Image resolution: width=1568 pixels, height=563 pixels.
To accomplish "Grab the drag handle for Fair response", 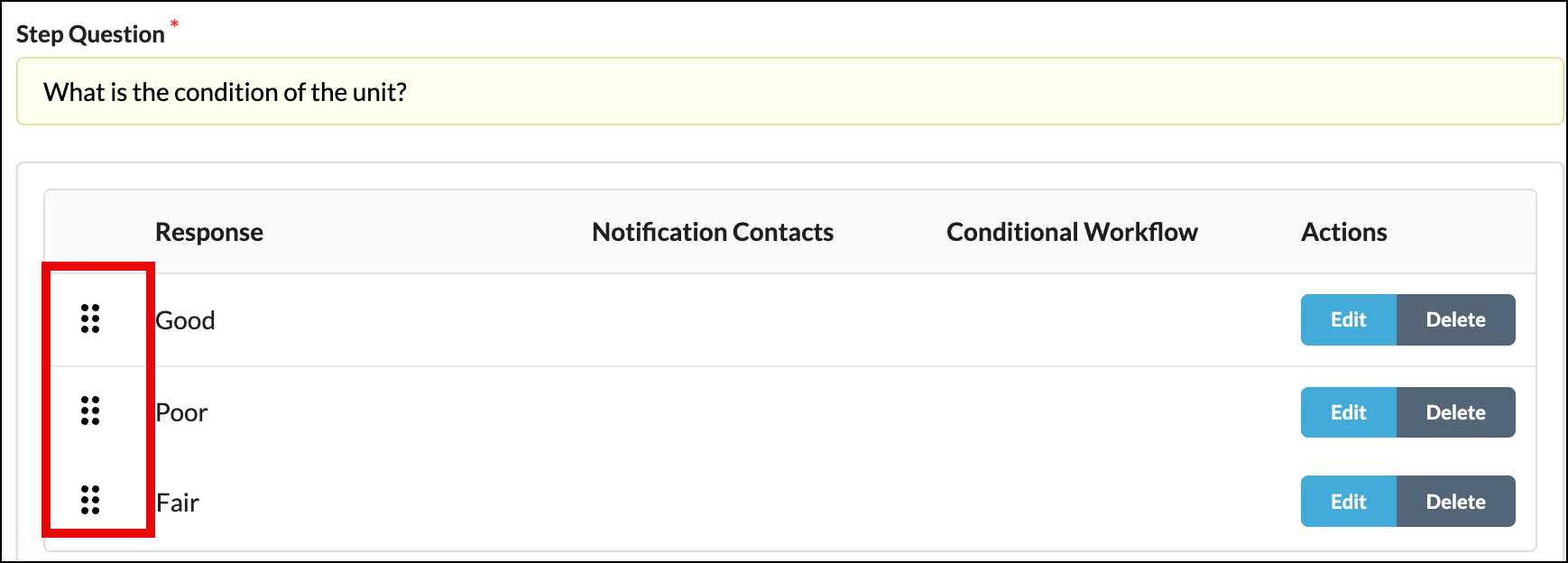I will [90, 501].
